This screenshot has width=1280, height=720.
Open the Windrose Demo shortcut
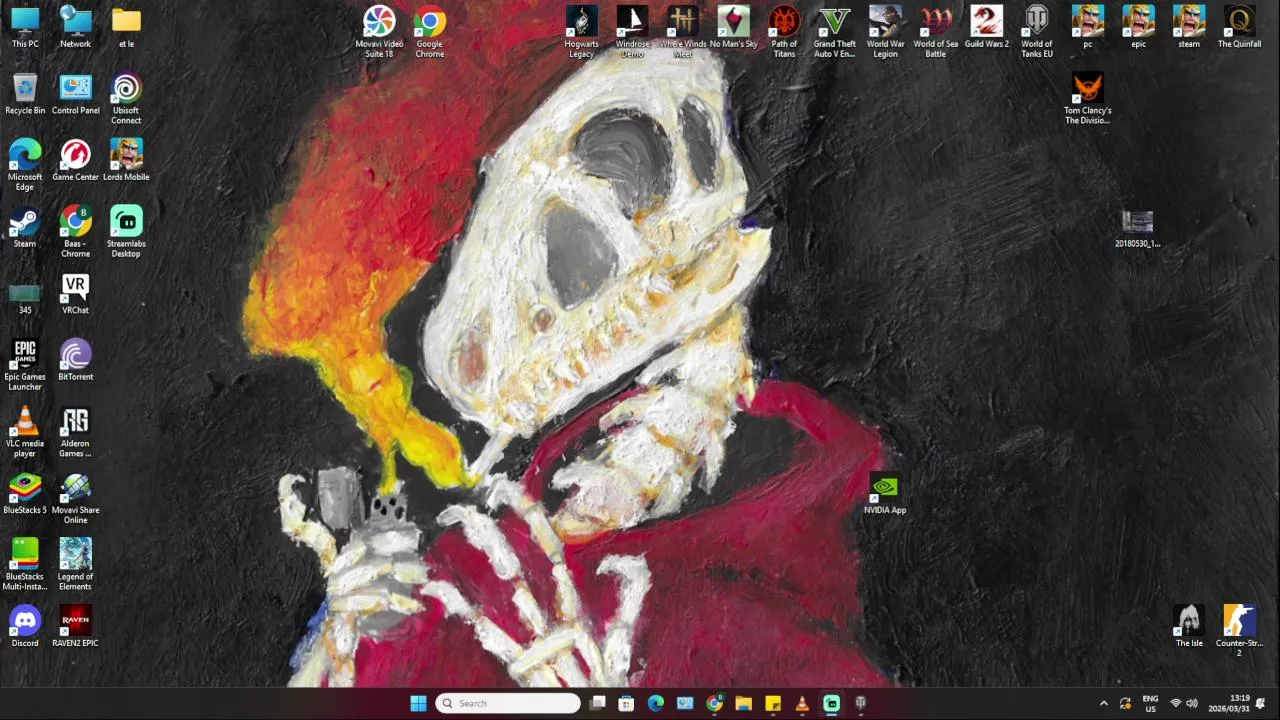632,32
